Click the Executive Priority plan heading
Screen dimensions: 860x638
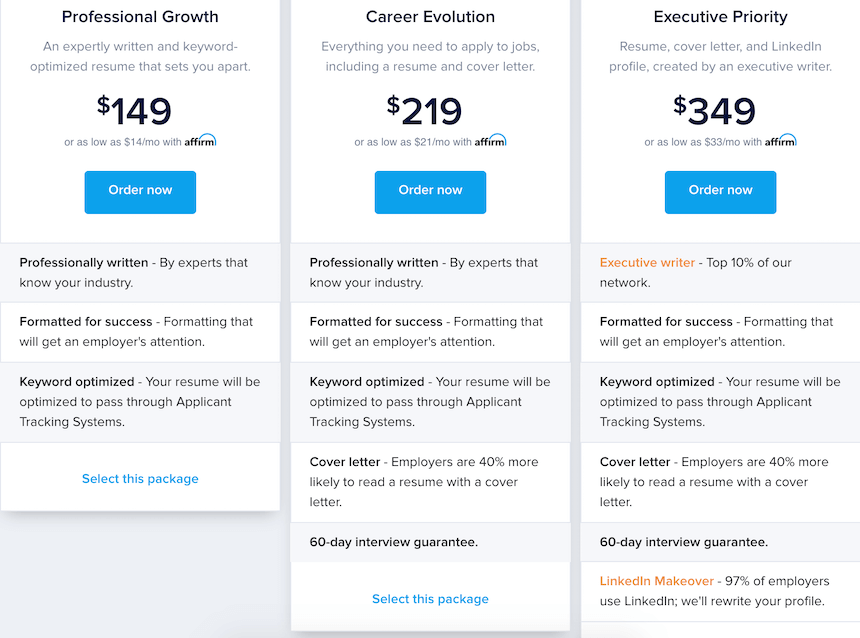pos(720,17)
